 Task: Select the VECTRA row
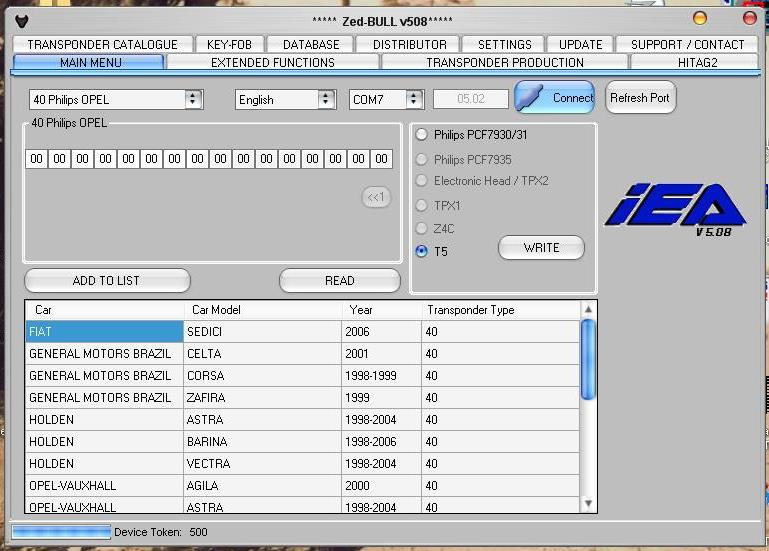point(302,464)
